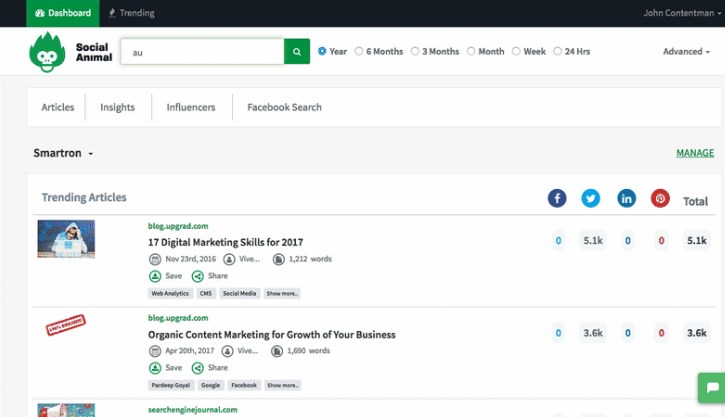The width and height of the screenshot is (725, 417).
Task: Click blog.upgrad.com above 17 Digital Marketing Skills
Action: [x=178, y=226]
